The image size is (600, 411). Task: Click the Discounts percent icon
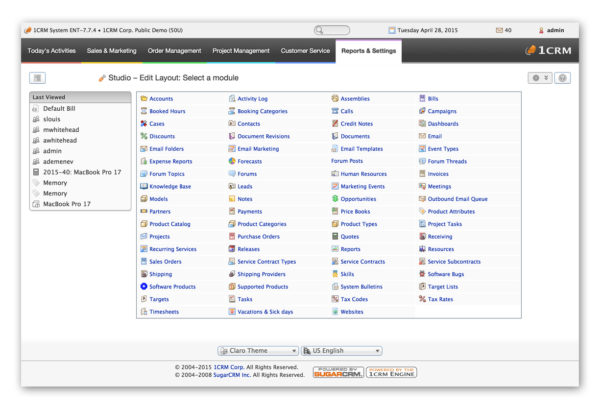(x=144, y=136)
